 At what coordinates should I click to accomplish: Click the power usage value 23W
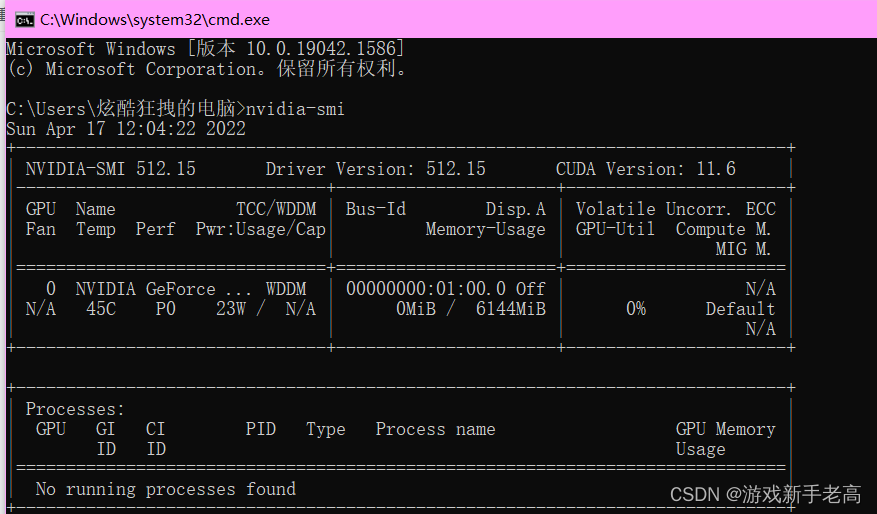(231, 309)
